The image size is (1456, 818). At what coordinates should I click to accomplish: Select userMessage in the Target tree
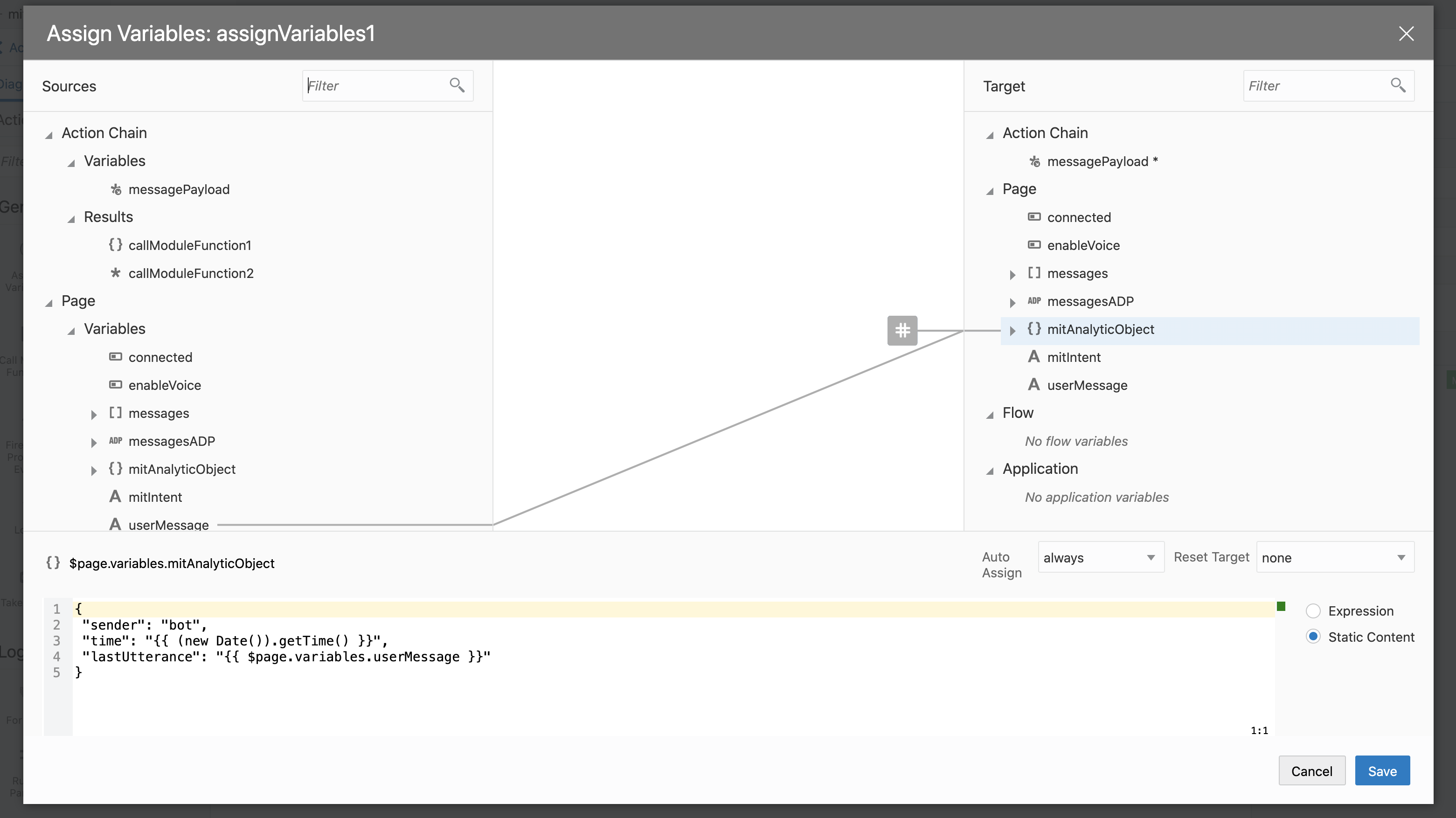click(1086, 385)
